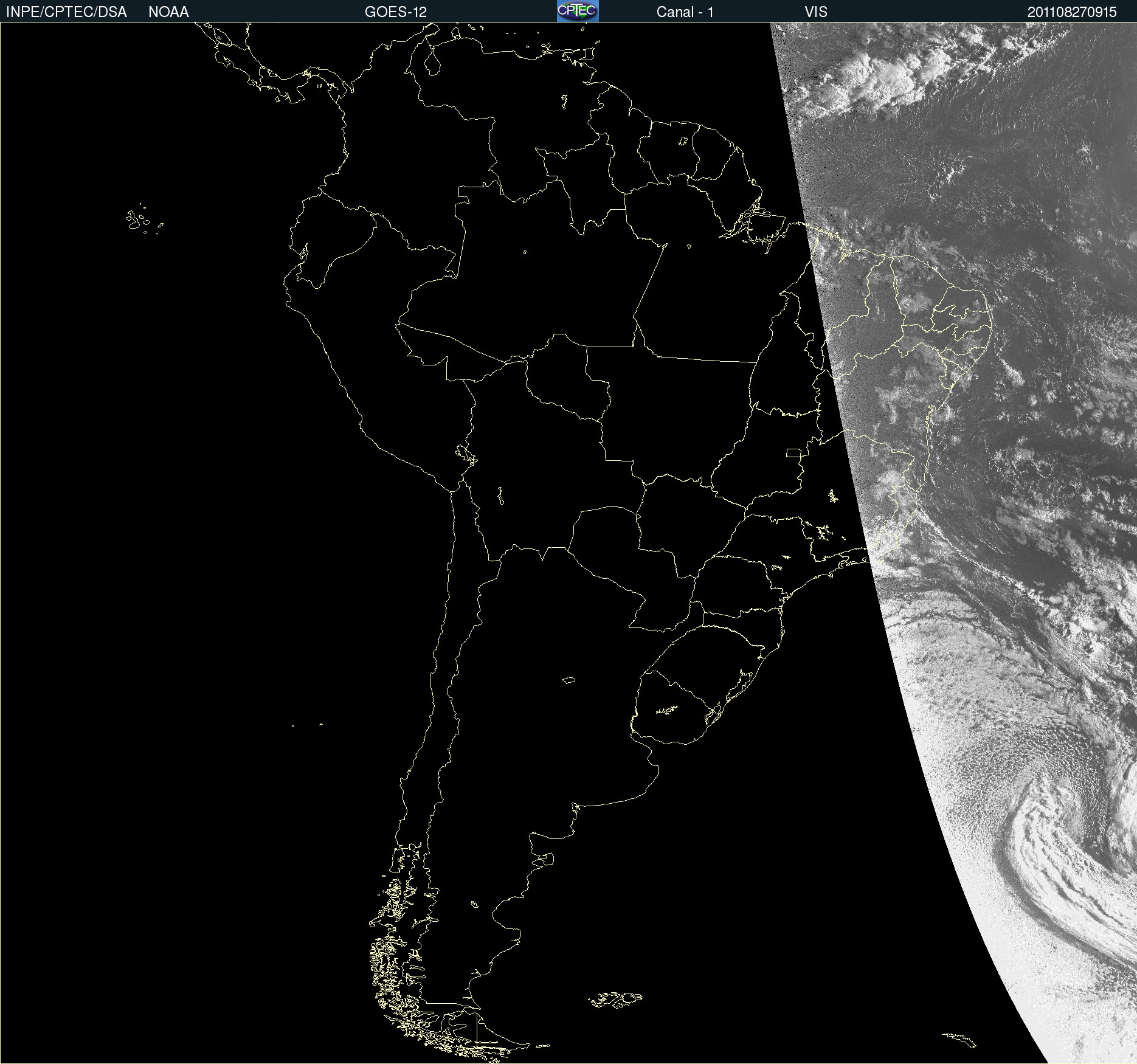1137x1064 pixels.
Task: Click the NOAA label in header
Action: point(168,12)
